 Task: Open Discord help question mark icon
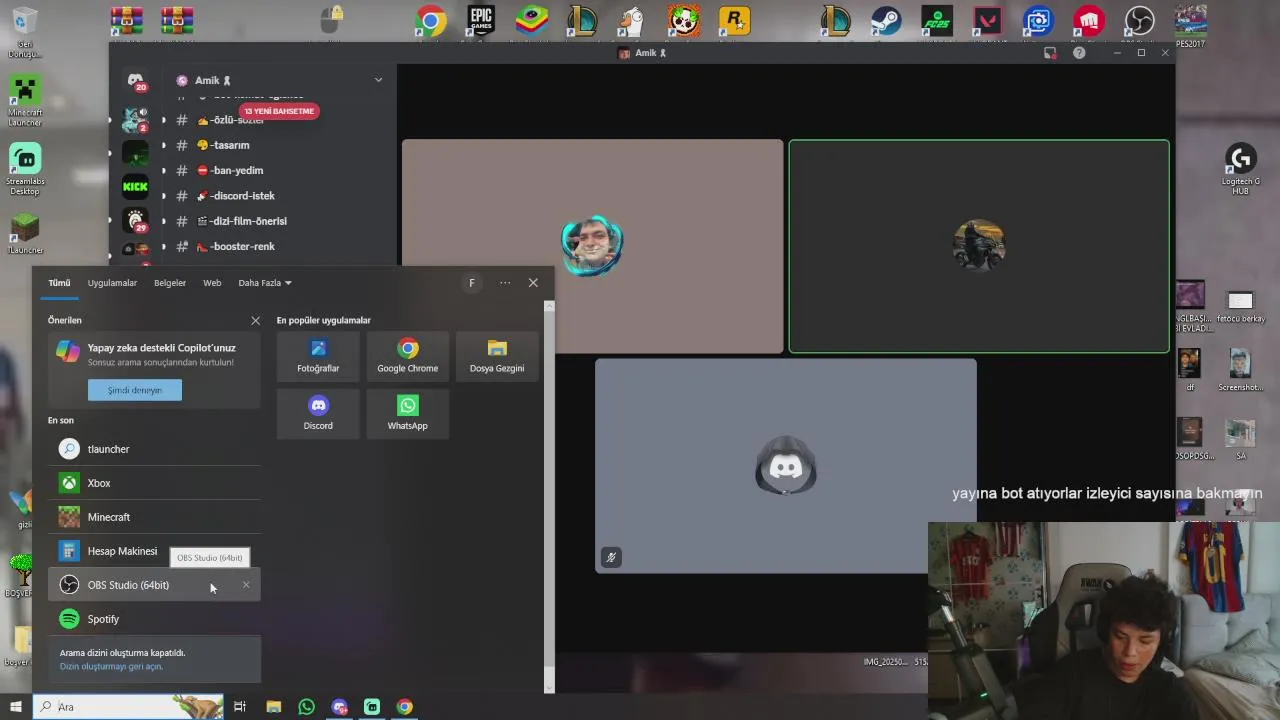coord(1079,53)
